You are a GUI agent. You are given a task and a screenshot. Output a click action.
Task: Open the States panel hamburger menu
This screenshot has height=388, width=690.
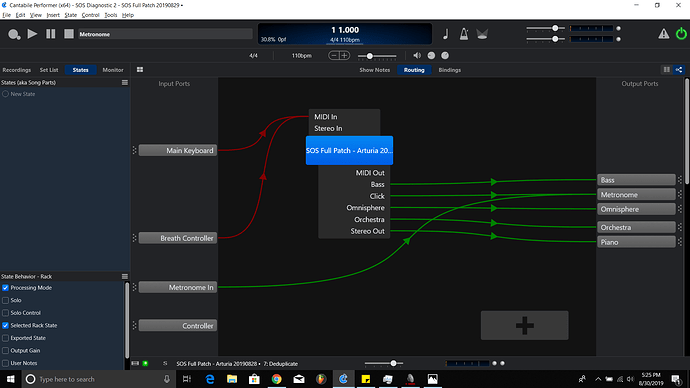(125, 82)
